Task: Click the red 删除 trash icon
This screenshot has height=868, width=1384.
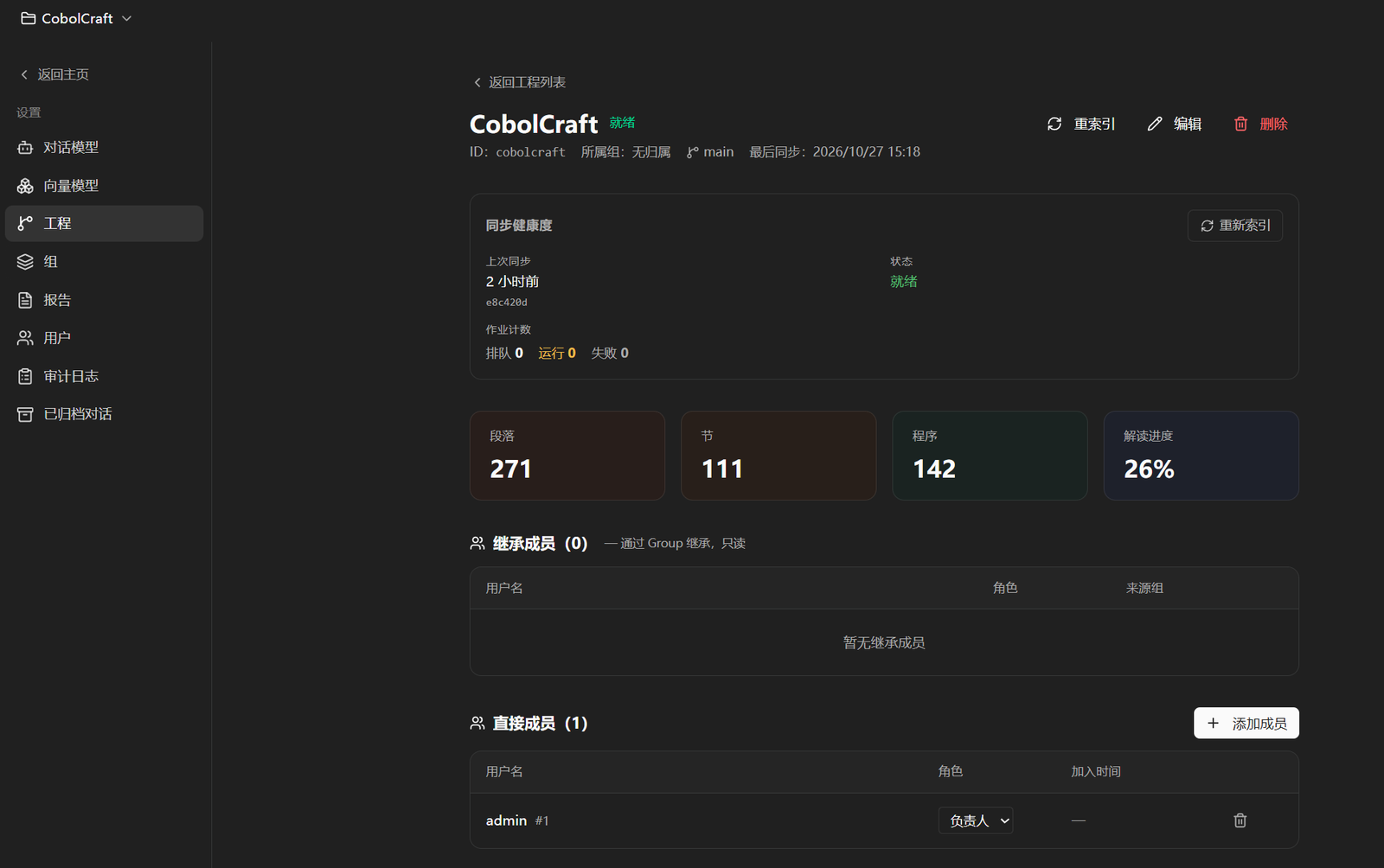Action: [1240, 124]
